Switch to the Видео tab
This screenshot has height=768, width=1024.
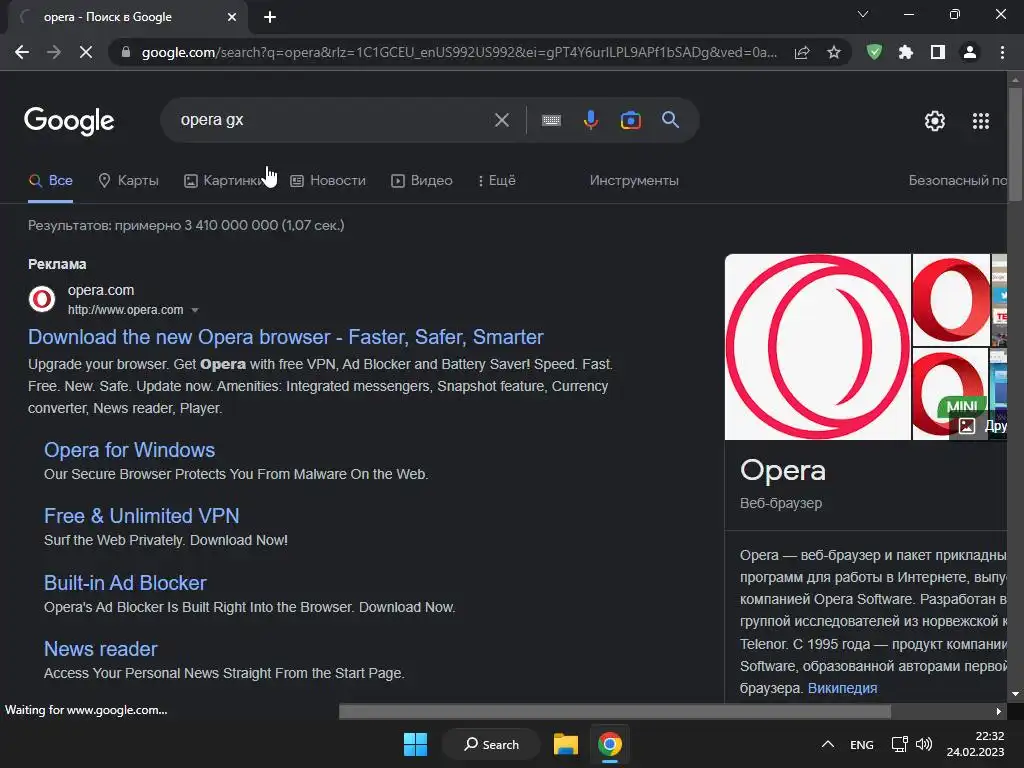pos(421,181)
